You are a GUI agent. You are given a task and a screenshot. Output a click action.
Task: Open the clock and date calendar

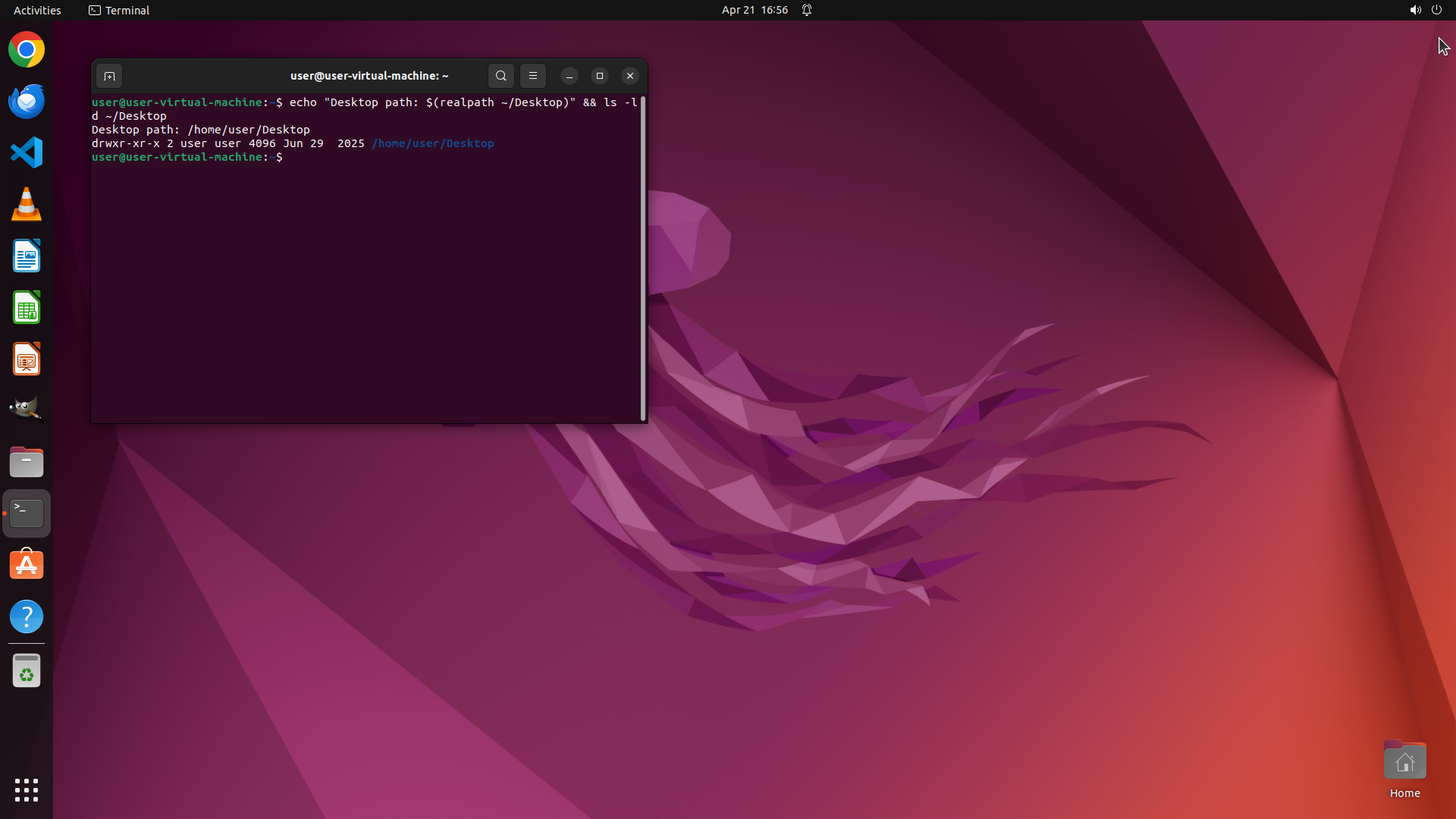[x=755, y=10]
